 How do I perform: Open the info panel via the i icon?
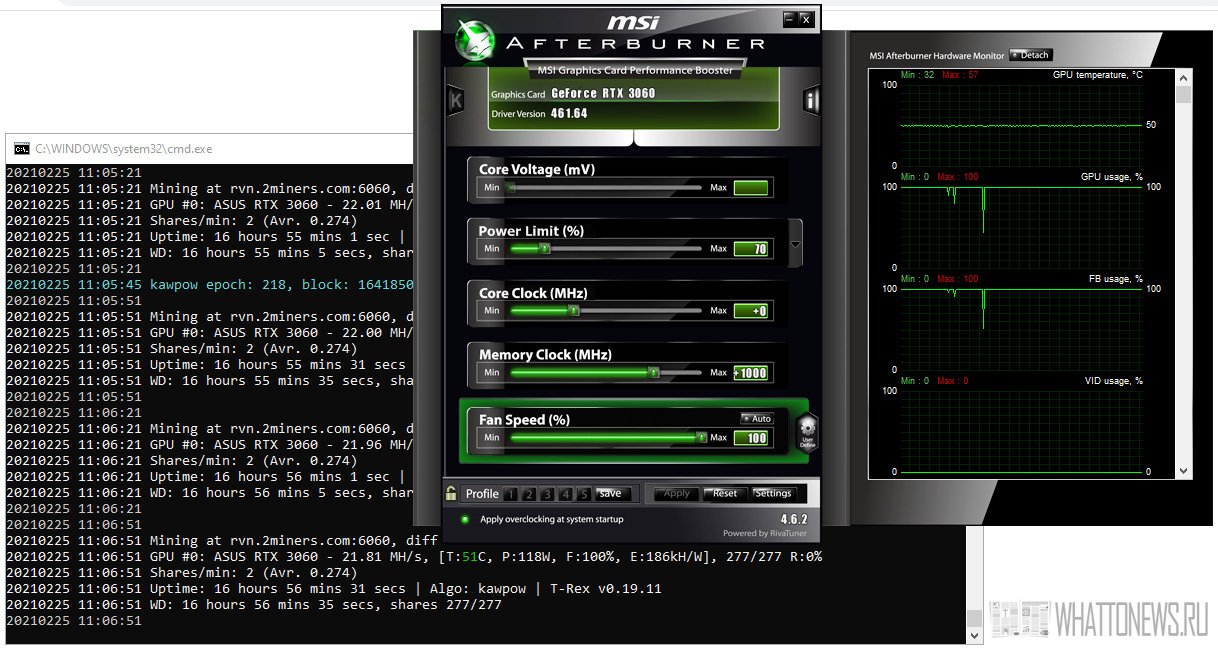(811, 100)
